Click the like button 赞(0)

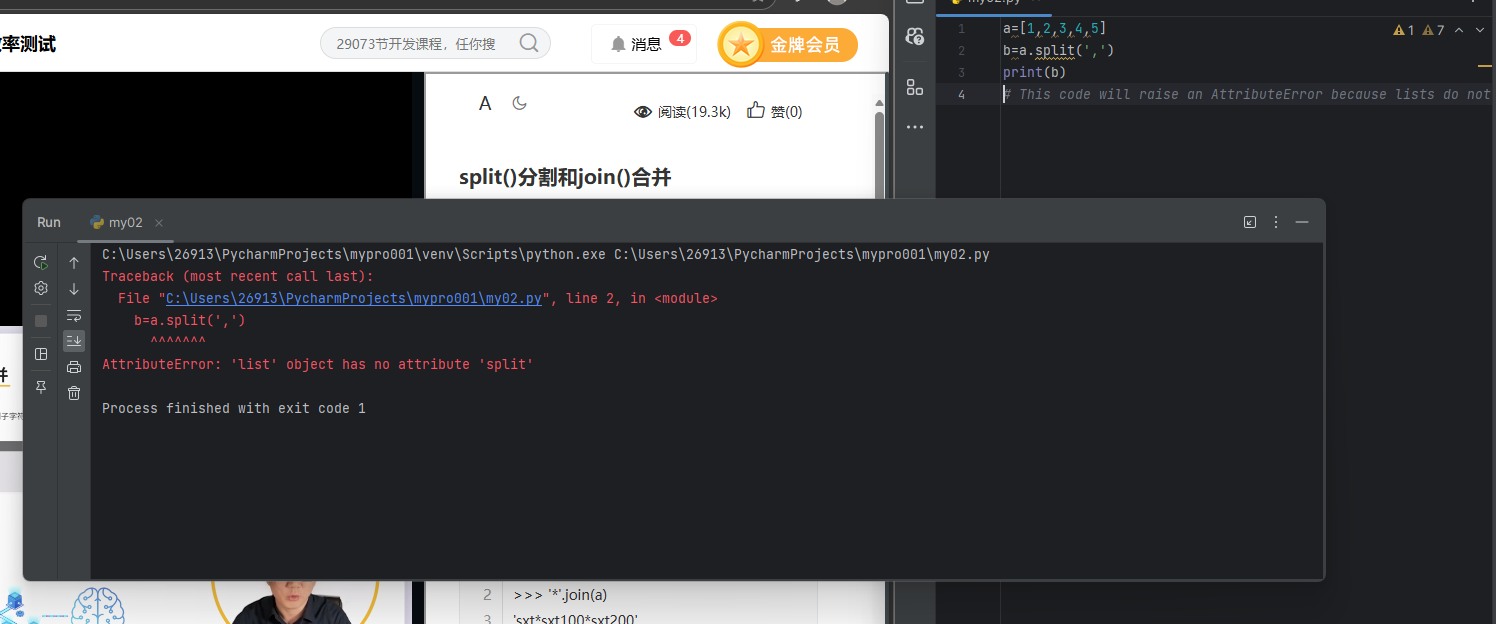tap(774, 111)
